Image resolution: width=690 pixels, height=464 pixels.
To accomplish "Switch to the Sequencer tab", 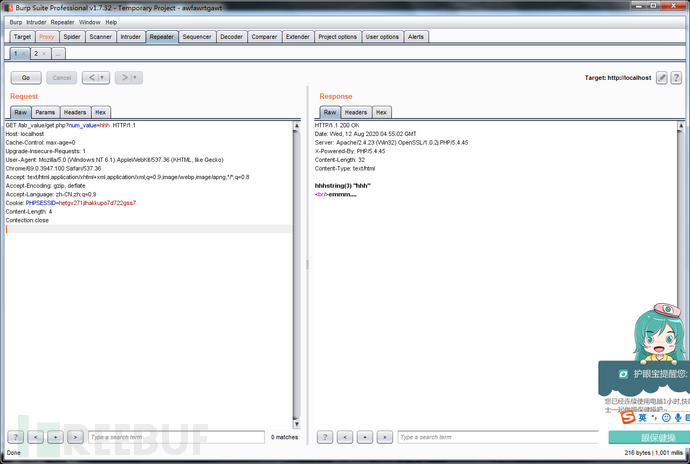I will coord(197,37).
